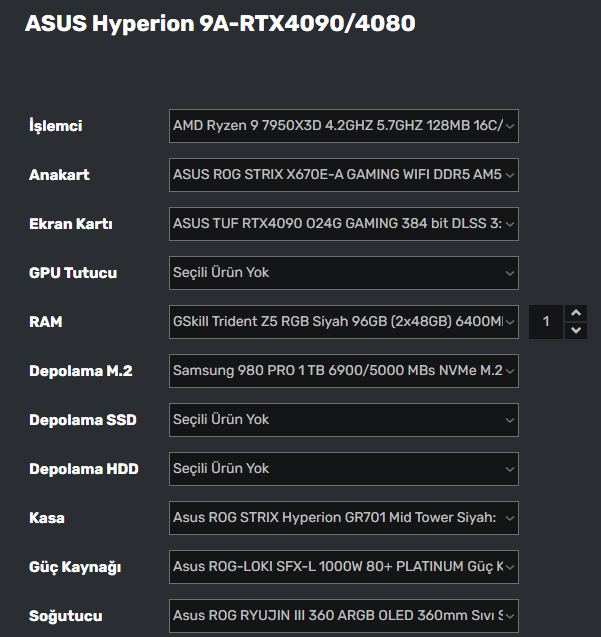Click the Depolama M.2 label text
Screen dimensions: 601x637
click(x=80, y=371)
